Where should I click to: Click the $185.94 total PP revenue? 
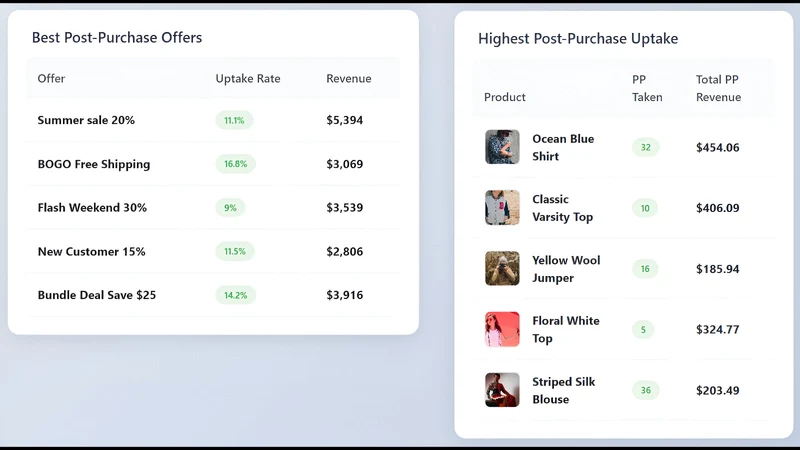717,269
